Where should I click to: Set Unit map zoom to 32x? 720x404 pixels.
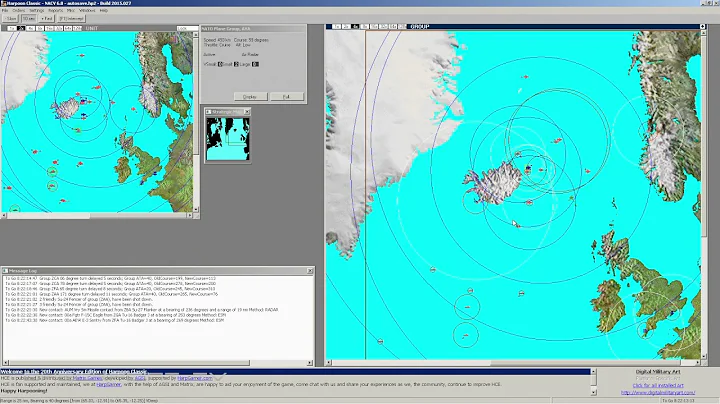[59, 28]
